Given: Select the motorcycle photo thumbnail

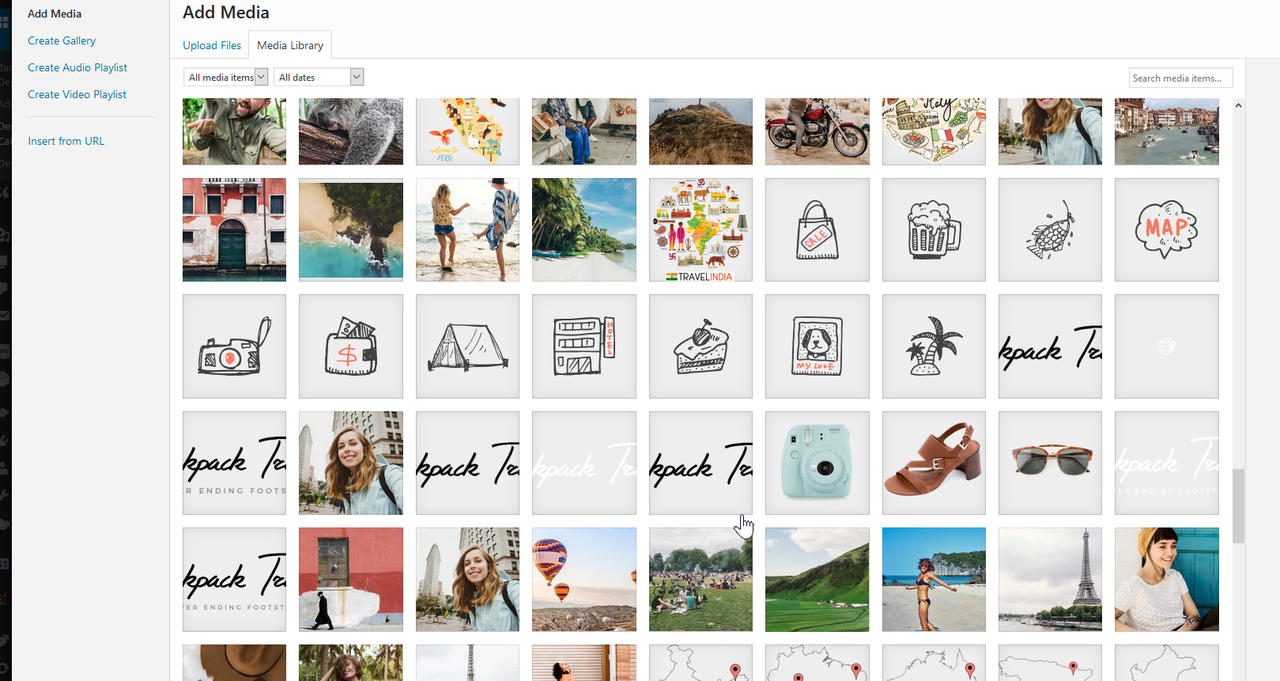Looking at the screenshot, I should 817,131.
